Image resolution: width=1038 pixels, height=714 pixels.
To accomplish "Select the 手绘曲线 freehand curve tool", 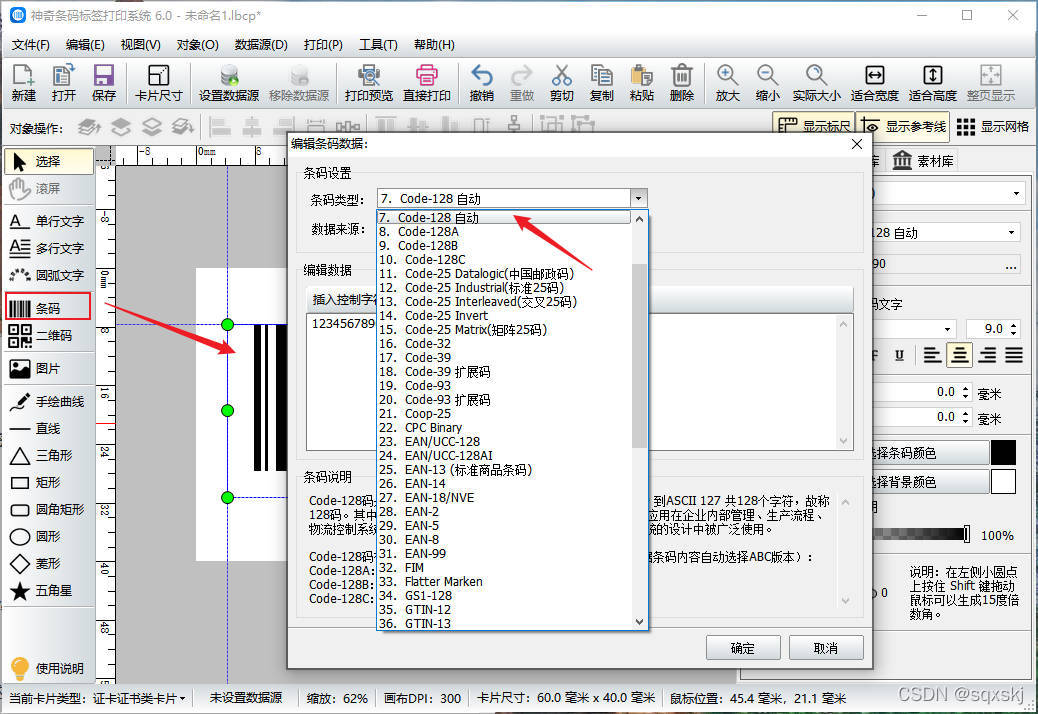I will 48,401.
